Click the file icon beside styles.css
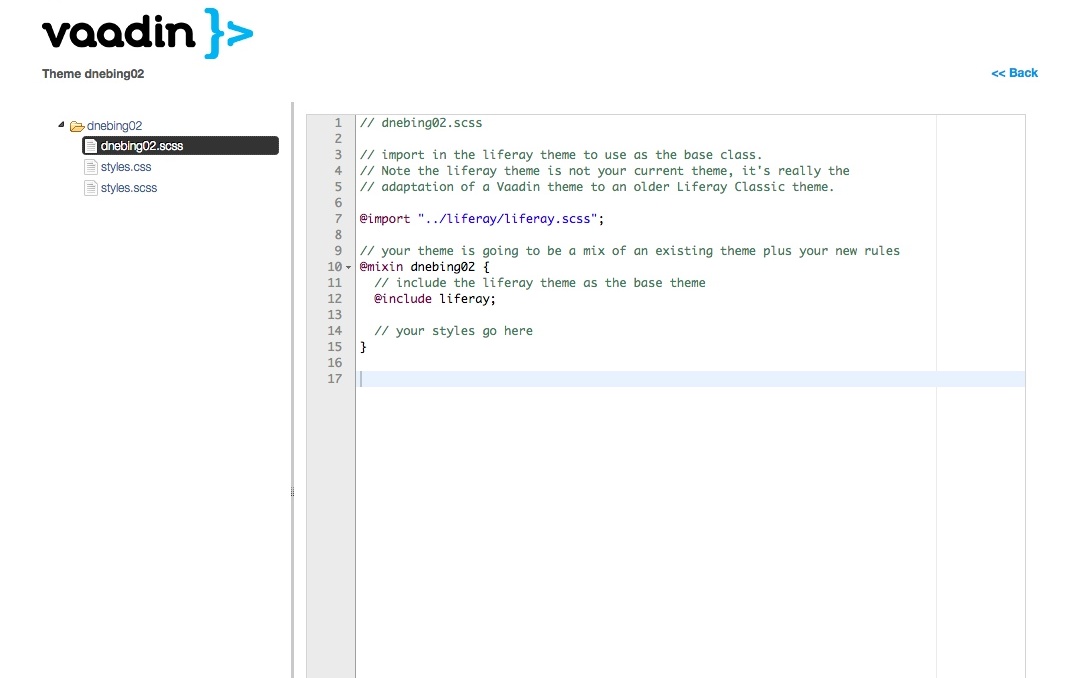This screenshot has height=678, width=1080. (x=91, y=167)
